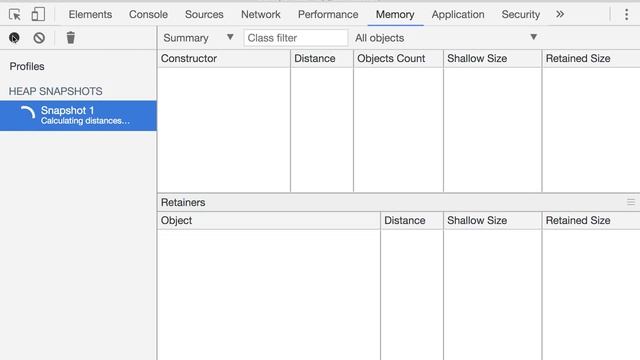This screenshot has width=640, height=360.
Task: Open the Application tab
Action: pyautogui.click(x=458, y=14)
